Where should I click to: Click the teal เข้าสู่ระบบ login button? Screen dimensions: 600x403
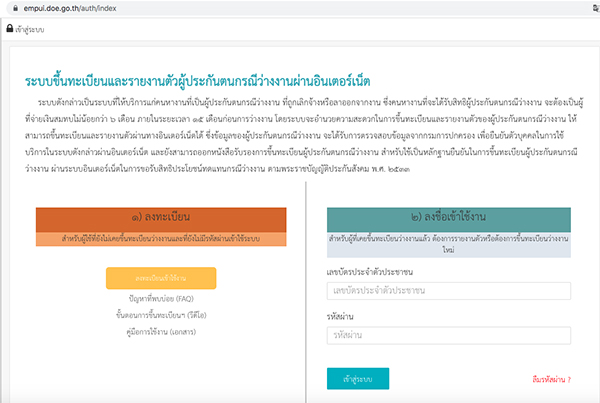click(358, 379)
